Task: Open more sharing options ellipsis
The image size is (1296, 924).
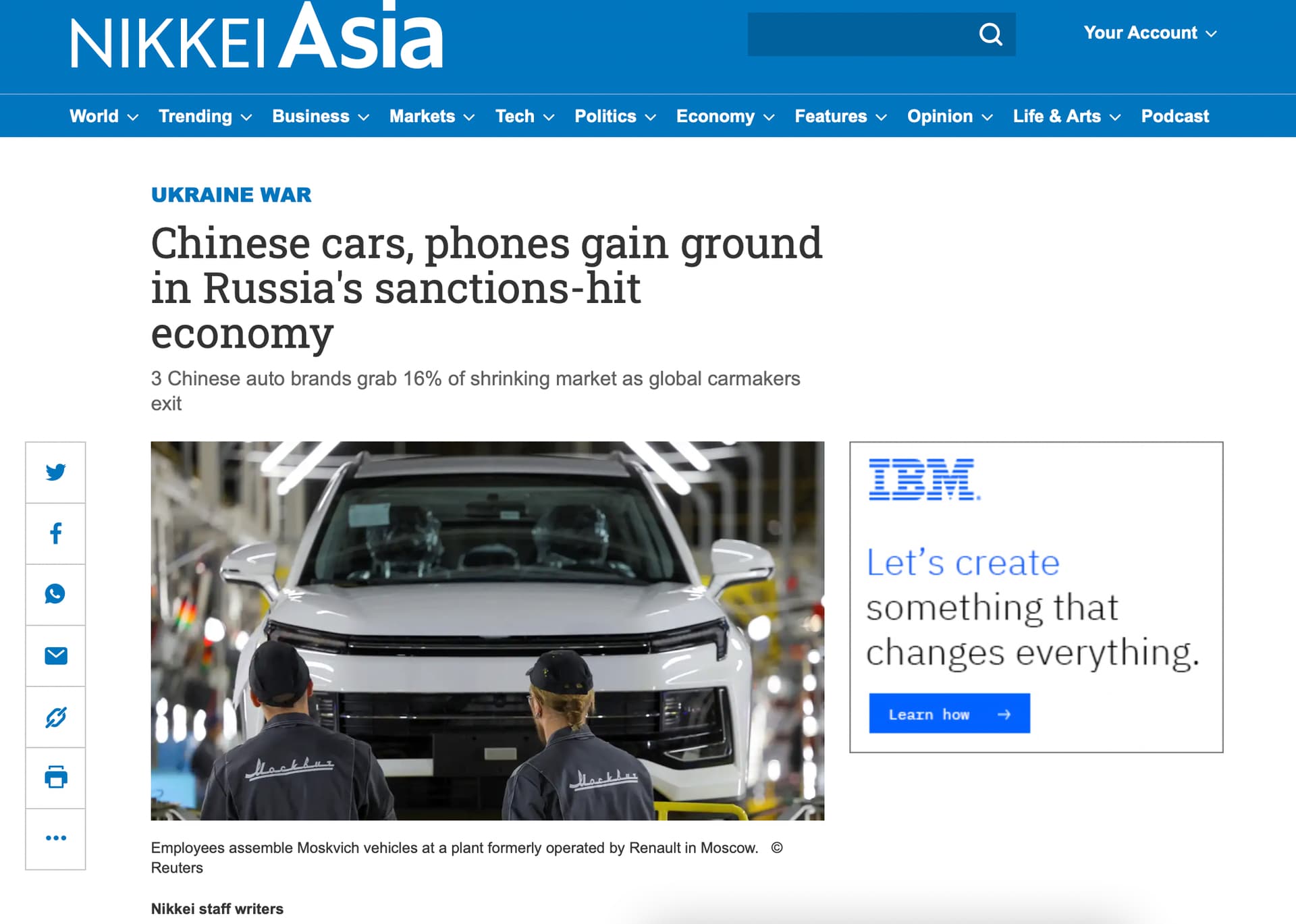Action: 55,838
